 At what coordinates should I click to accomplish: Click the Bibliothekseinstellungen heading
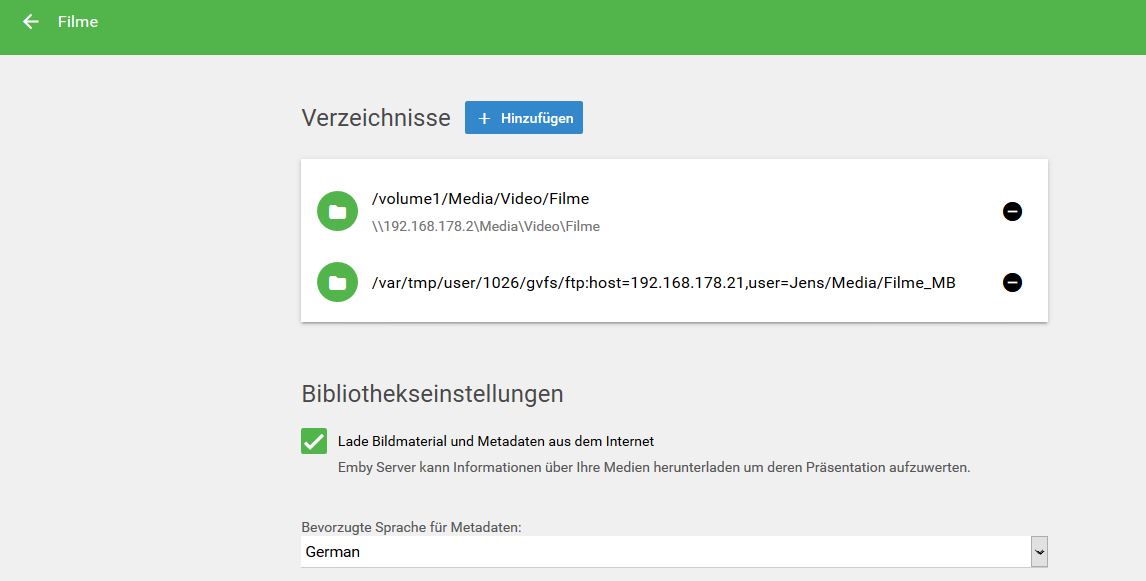[x=432, y=394]
